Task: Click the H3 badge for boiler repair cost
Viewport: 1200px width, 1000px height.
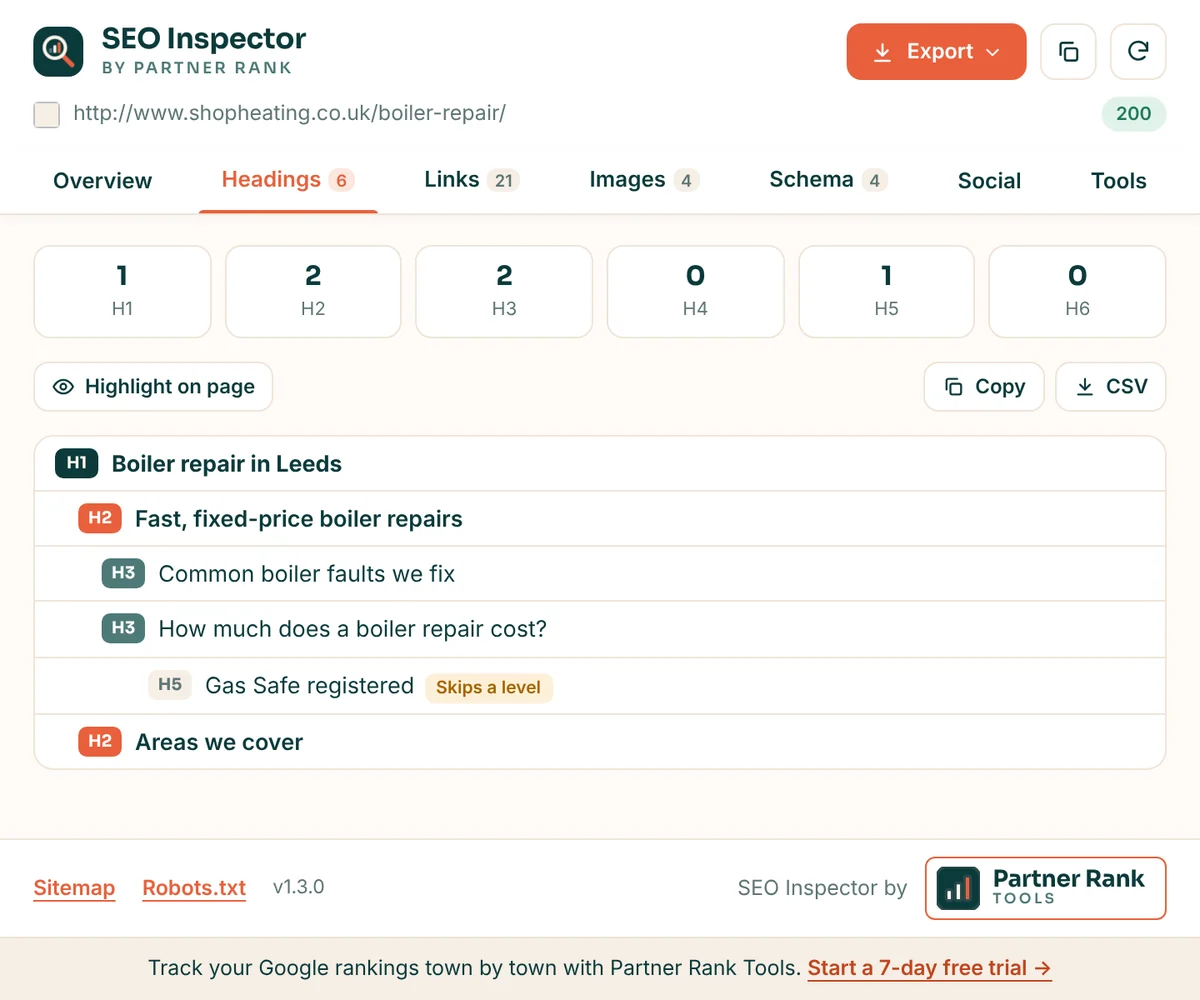Action: pyautogui.click(x=123, y=628)
